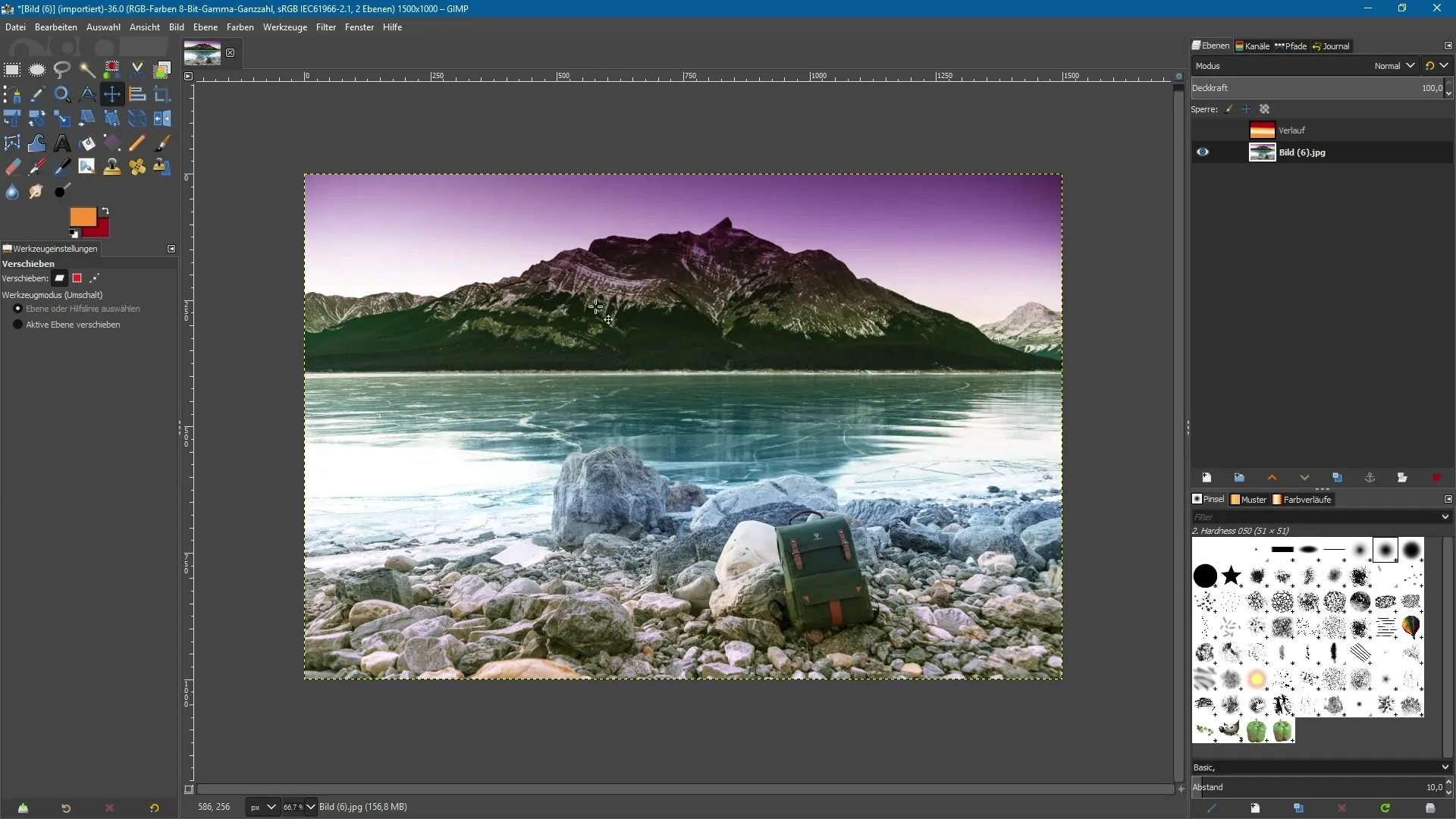The image size is (1456, 819).
Task: Toggle visibility of Bild (6).jpg layer
Action: click(x=1203, y=152)
